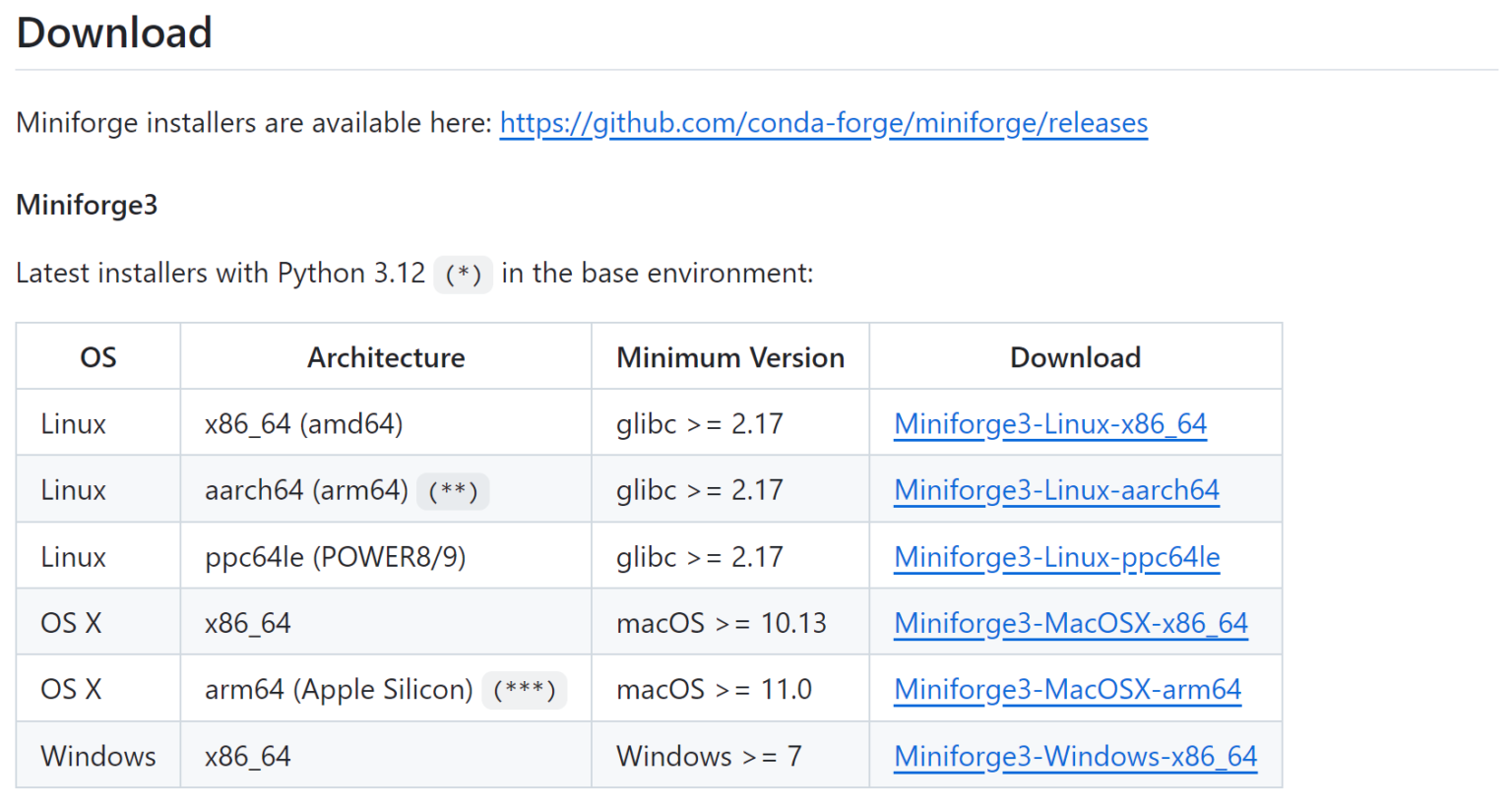Click the (***) footnote beside Apple Silicon

(x=525, y=690)
